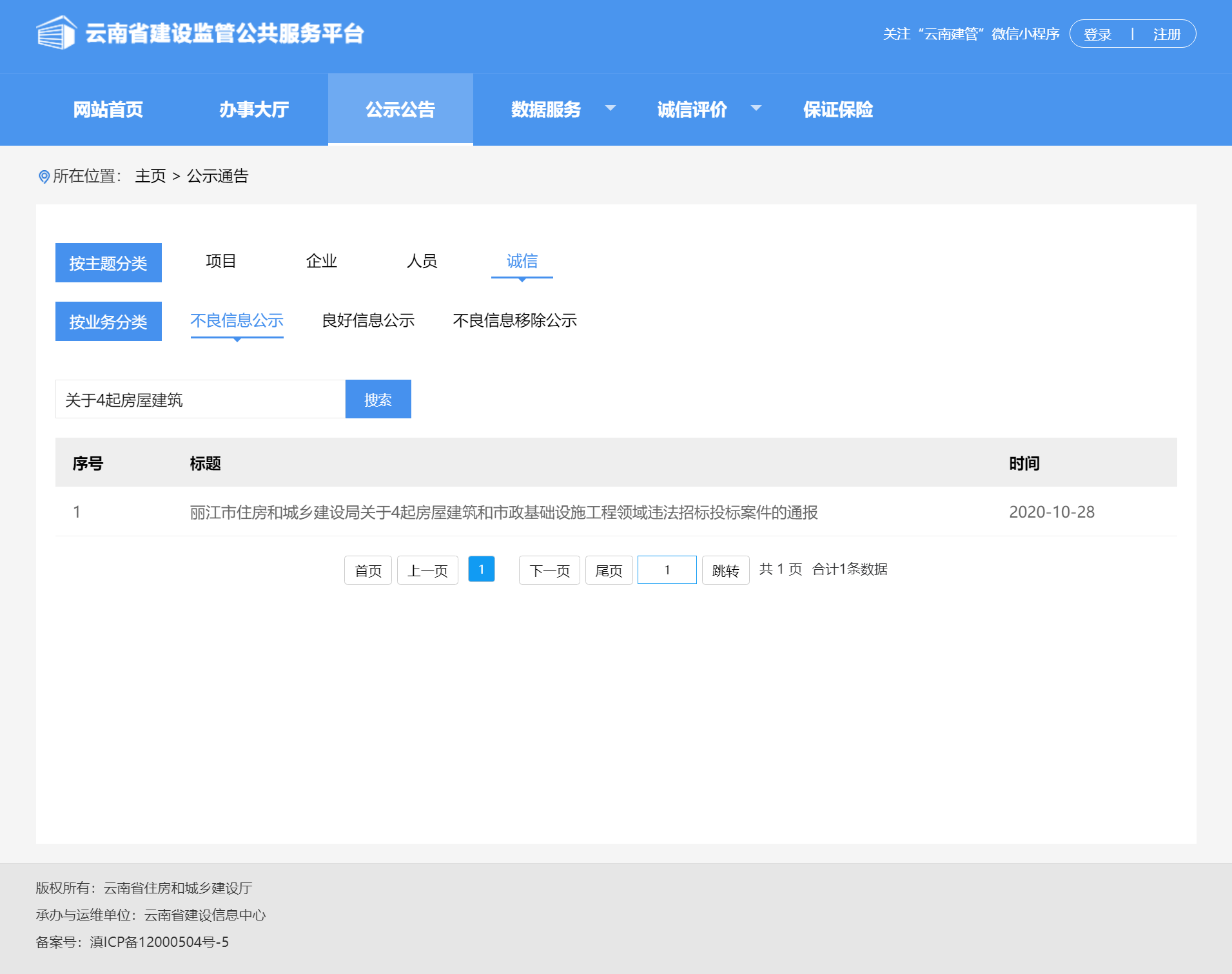Click the platform building logo icon
The width and height of the screenshot is (1232, 974).
pos(56,33)
